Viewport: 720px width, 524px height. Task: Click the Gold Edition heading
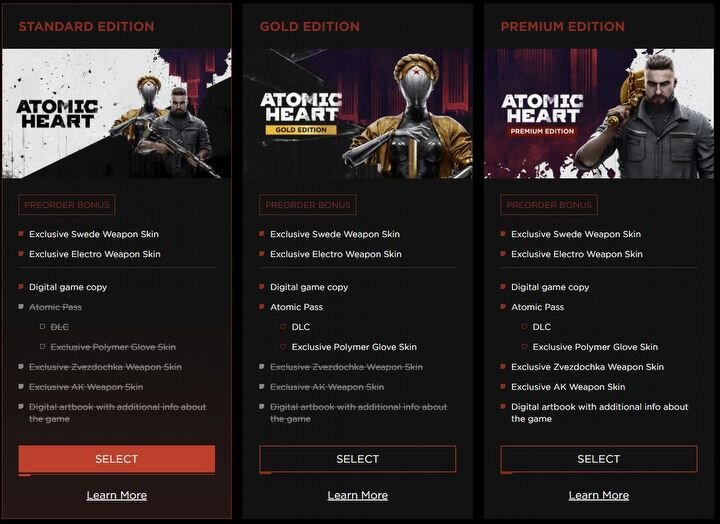pos(310,27)
